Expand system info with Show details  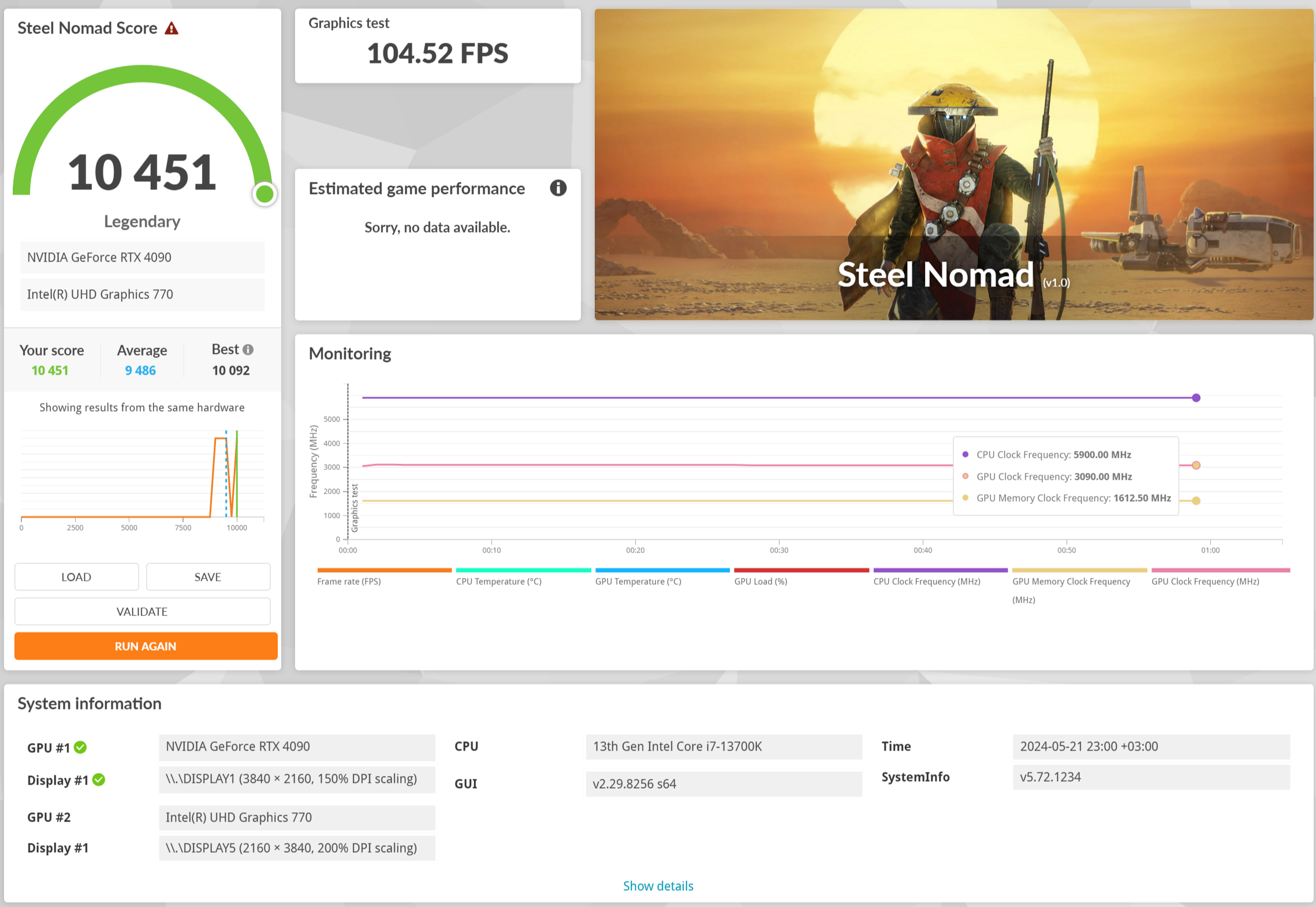[658, 886]
